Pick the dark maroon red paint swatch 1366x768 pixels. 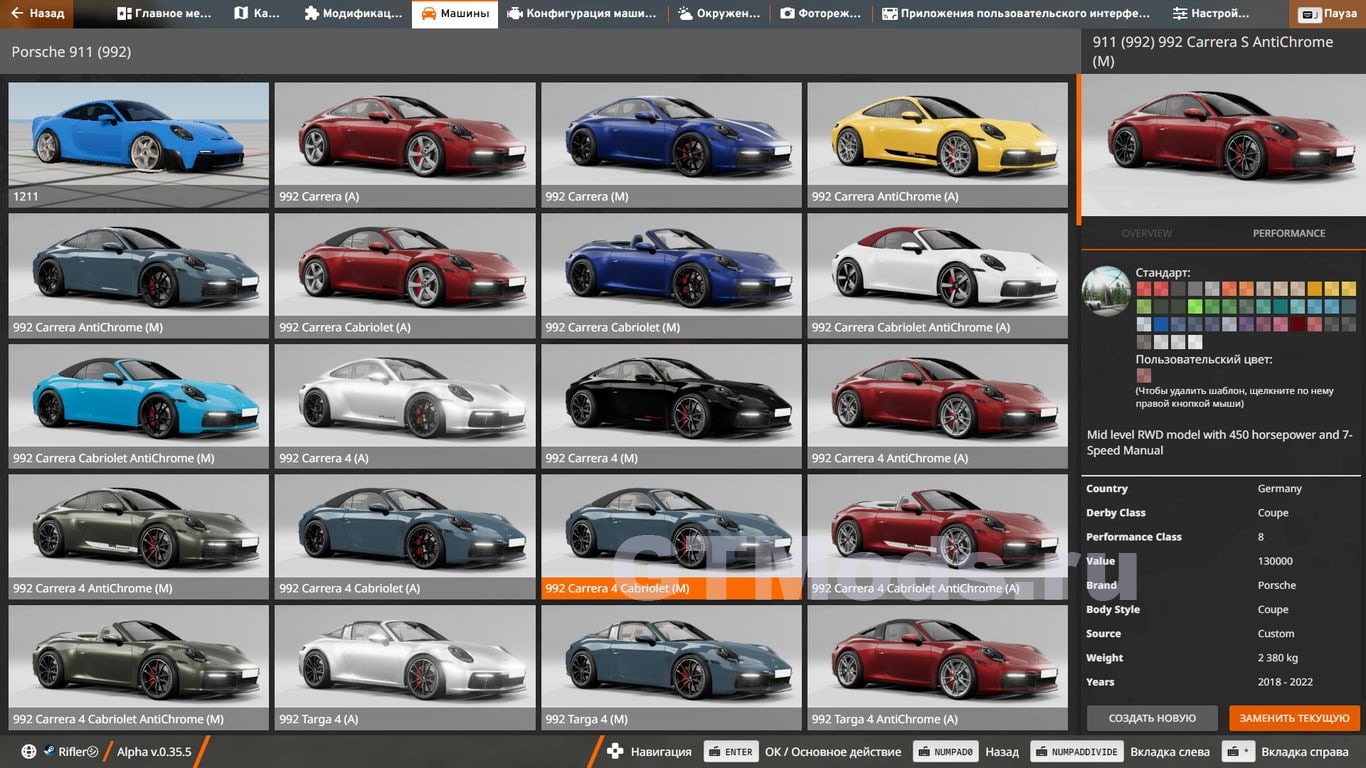1298,324
